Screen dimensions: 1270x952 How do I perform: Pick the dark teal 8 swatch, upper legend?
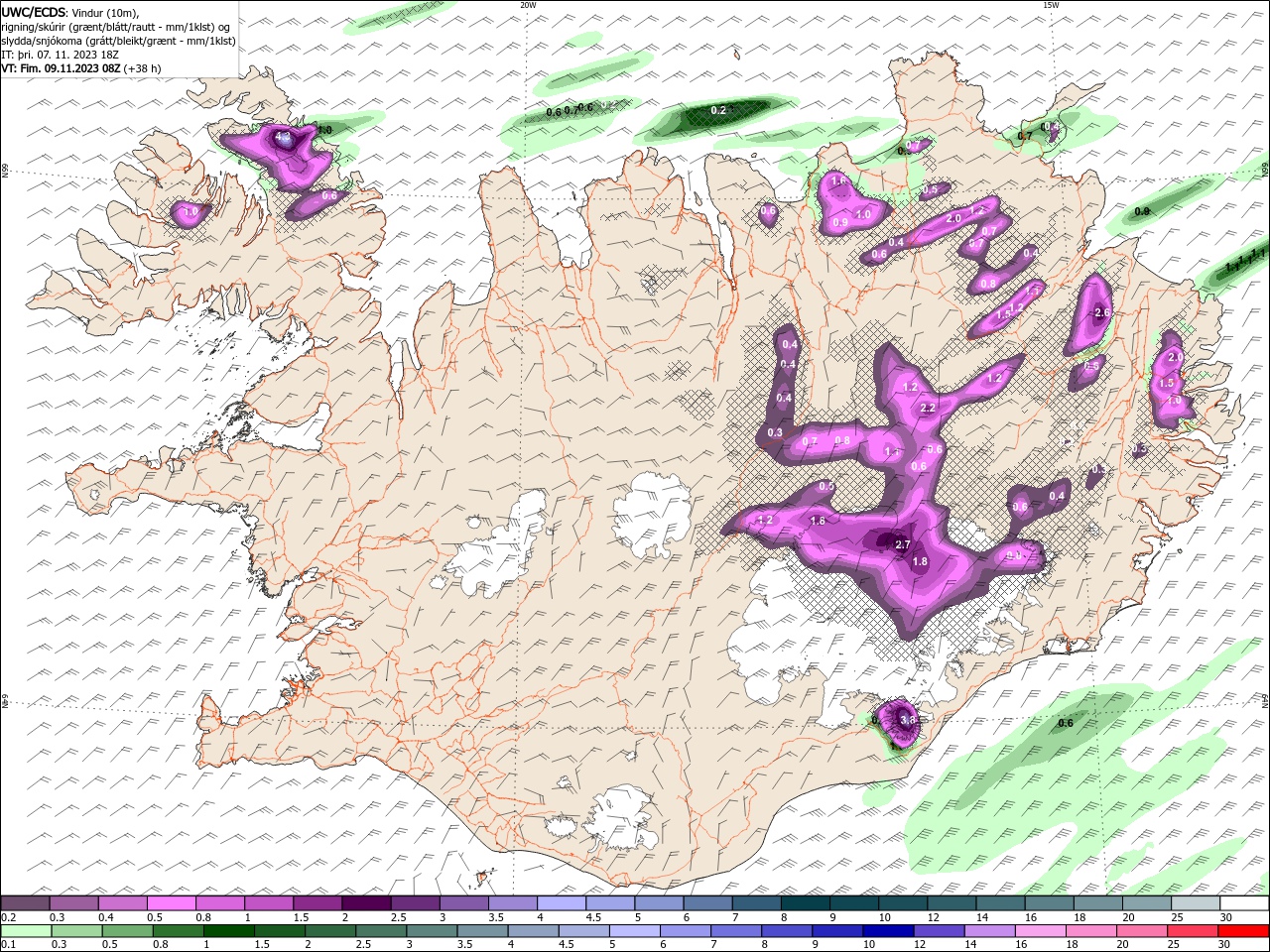804,903
